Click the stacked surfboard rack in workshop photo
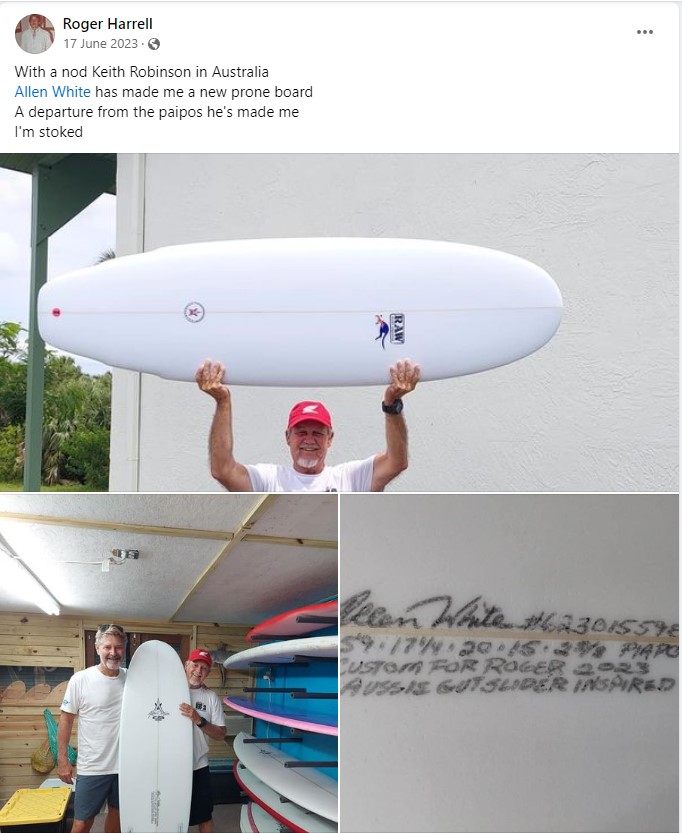 coord(283,717)
